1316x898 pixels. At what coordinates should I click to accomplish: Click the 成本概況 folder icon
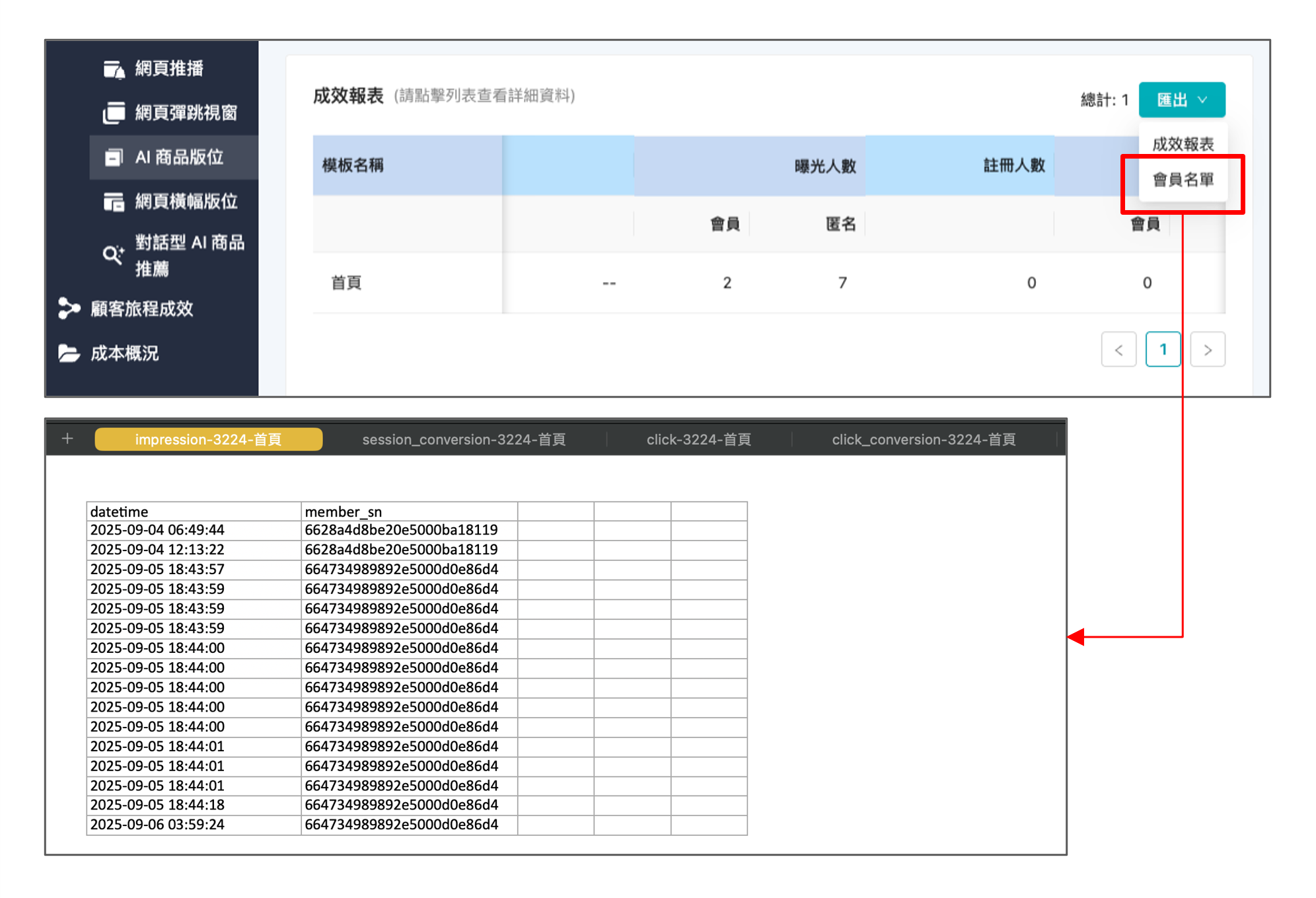(68, 354)
